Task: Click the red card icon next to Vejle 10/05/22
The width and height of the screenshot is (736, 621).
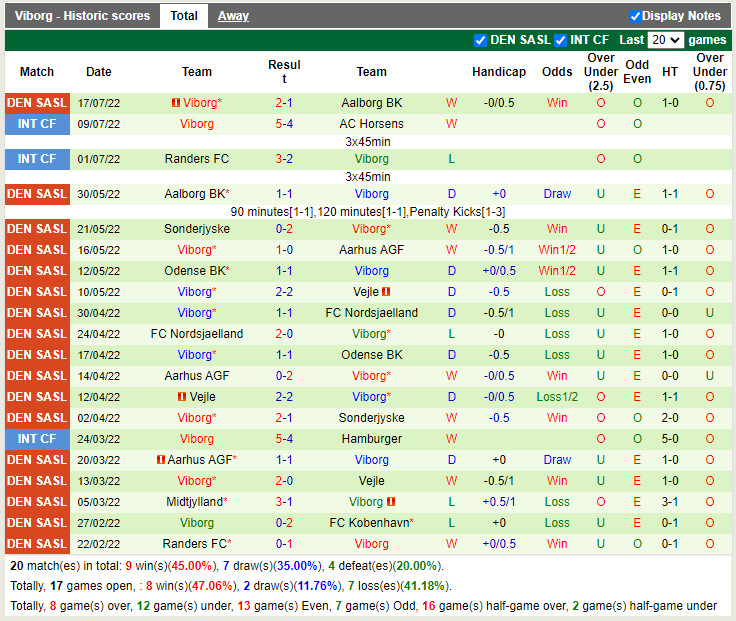Action: (x=386, y=291)
